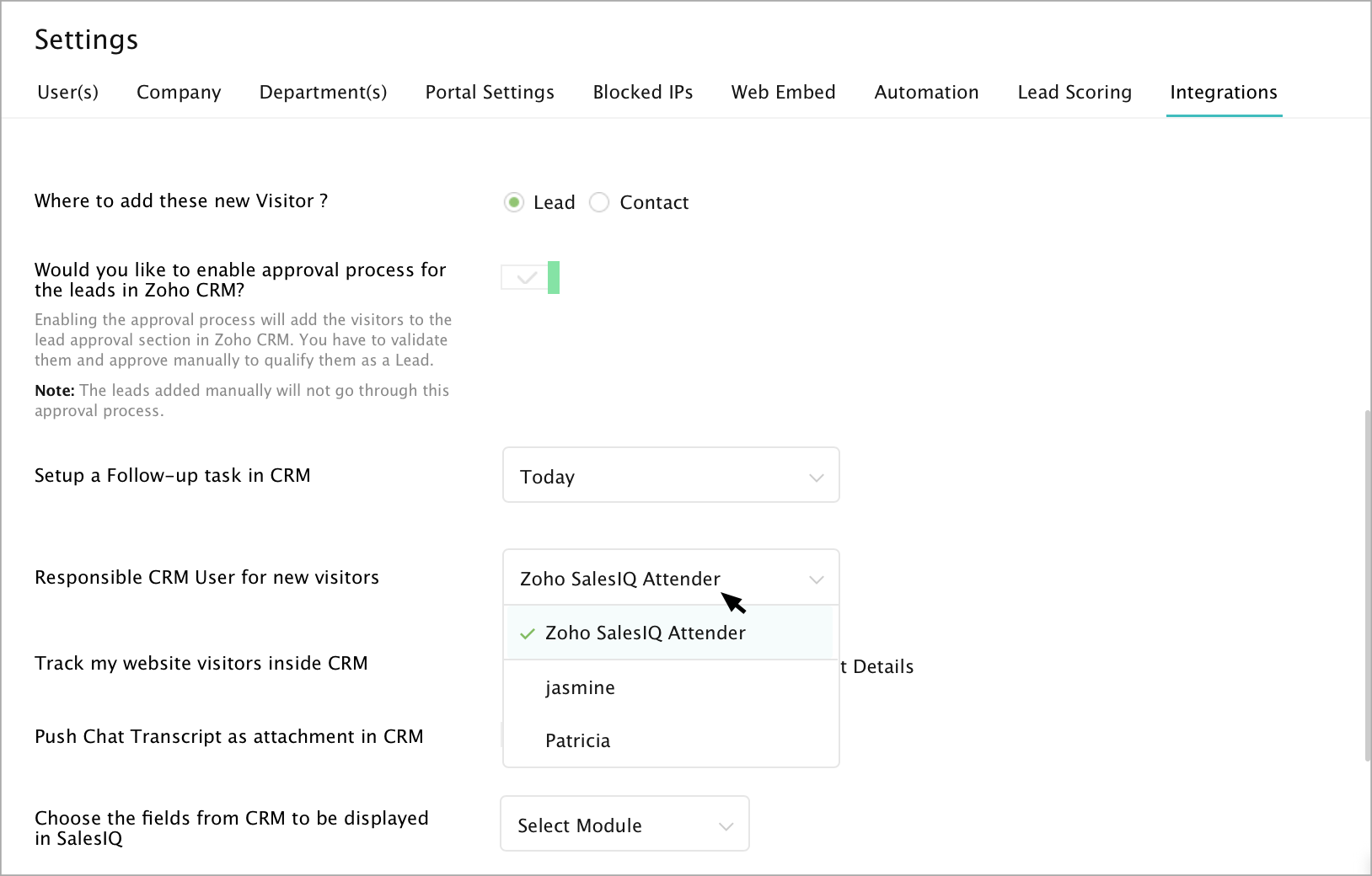
Task: Choose the Contact radio option
Action: [x=599, y=202]
